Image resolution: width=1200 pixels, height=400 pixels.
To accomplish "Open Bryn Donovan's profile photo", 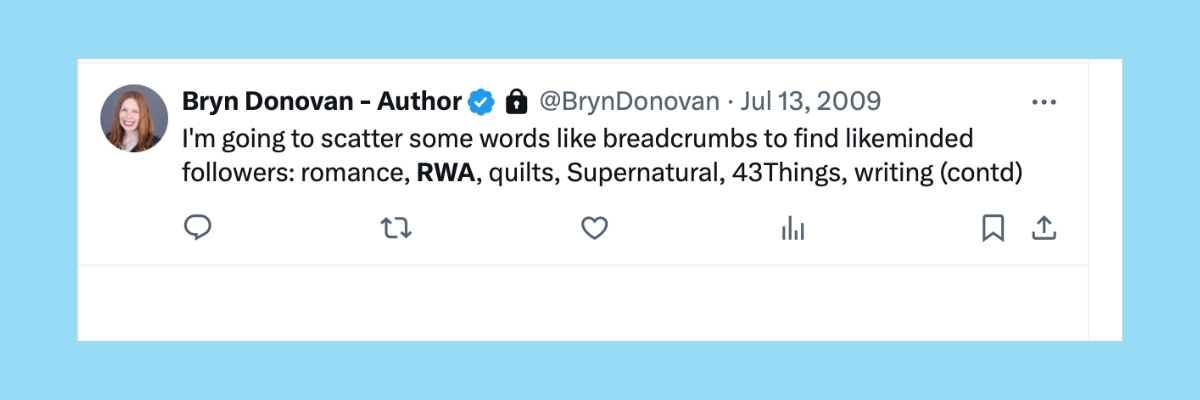I will pos(134,118).
